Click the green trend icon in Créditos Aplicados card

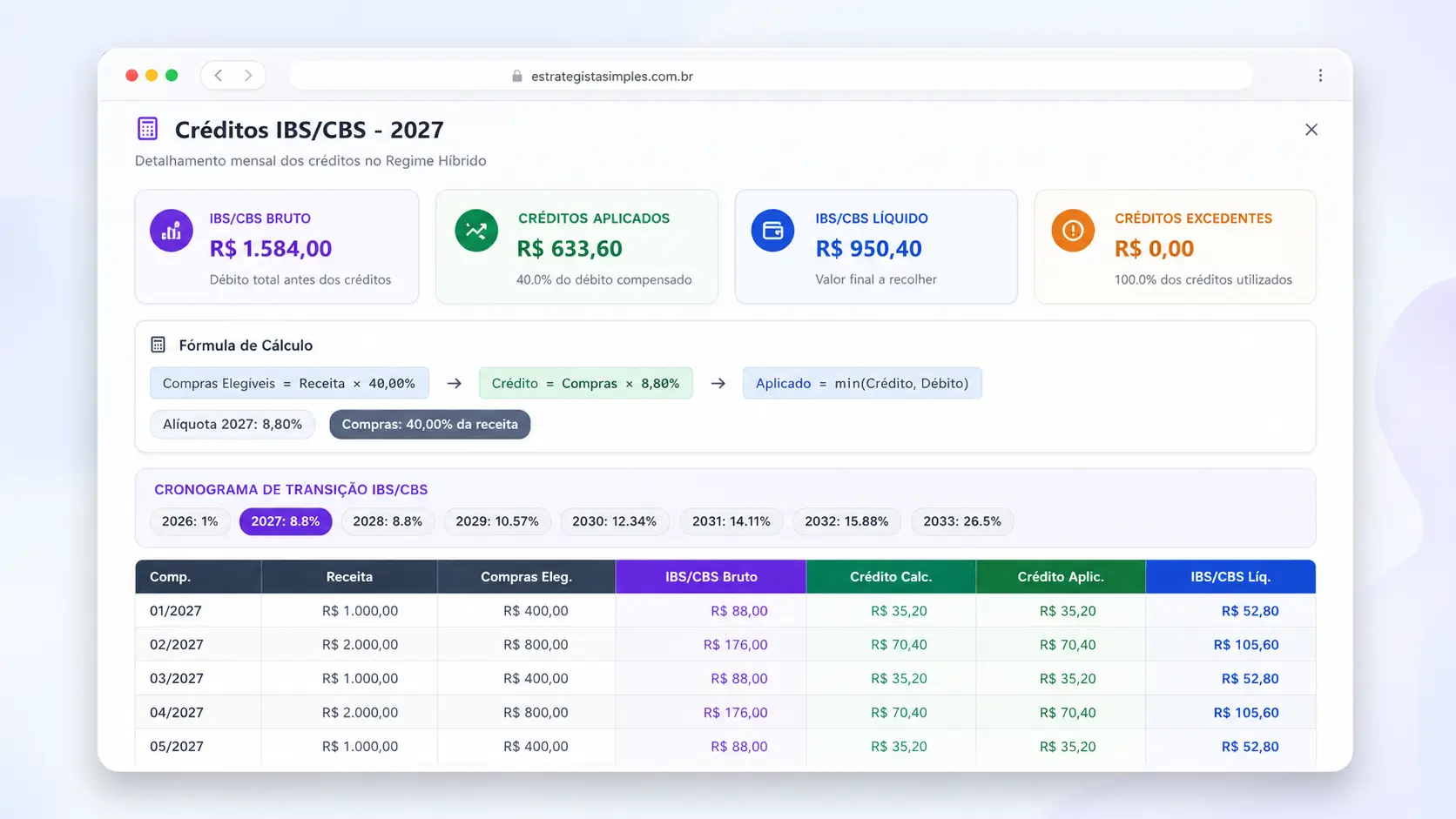(x=476, y=231)
